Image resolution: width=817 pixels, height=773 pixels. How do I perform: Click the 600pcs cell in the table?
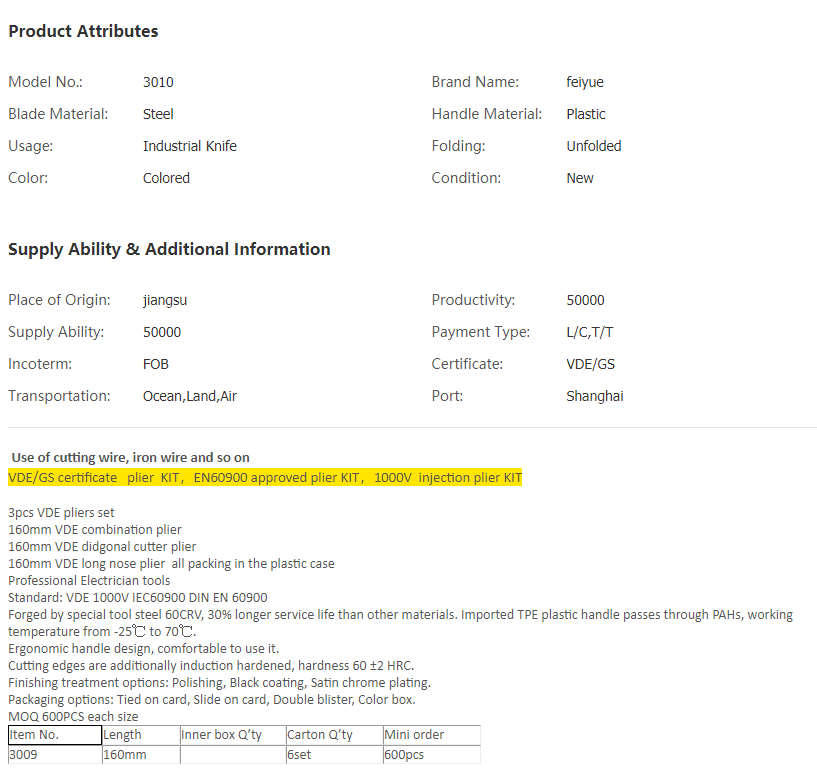click(x=431, y=755)
